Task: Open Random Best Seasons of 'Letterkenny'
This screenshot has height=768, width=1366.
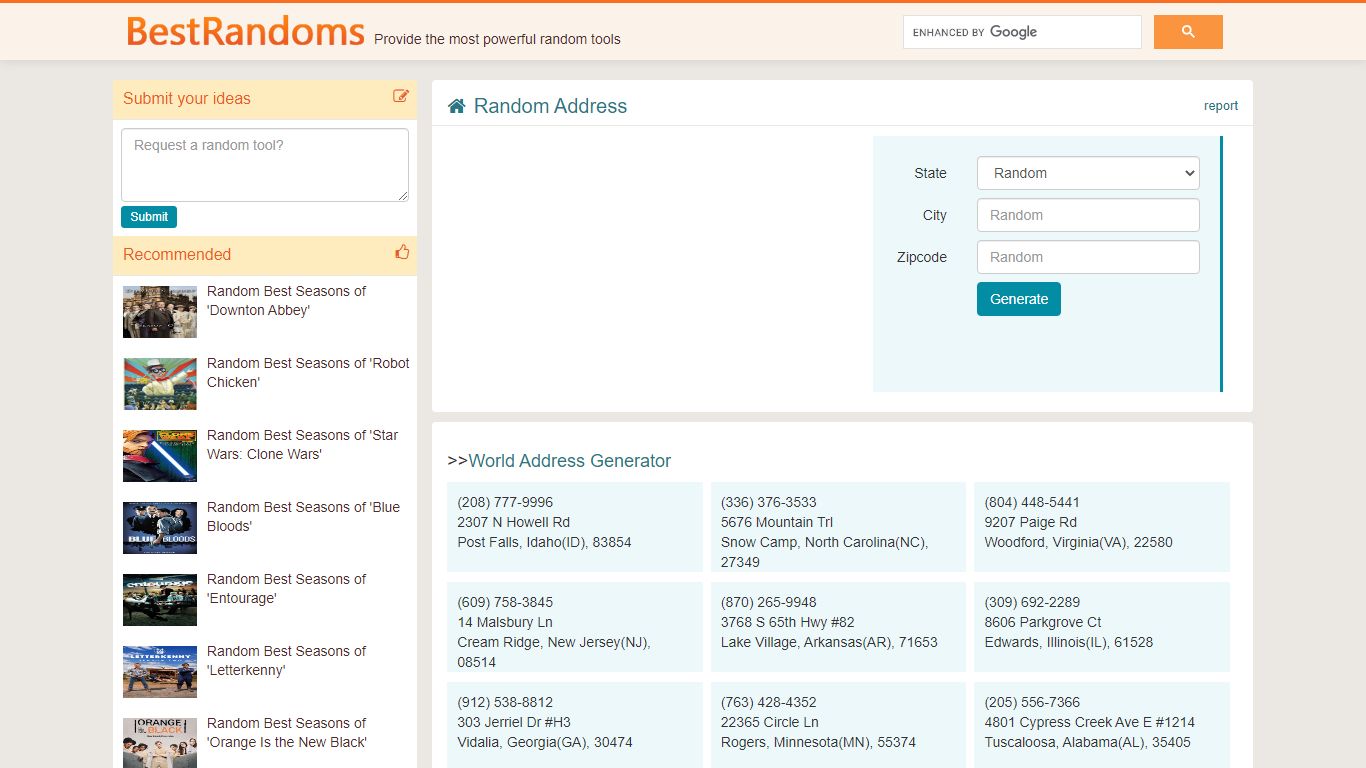Action: tap(287, 661)
